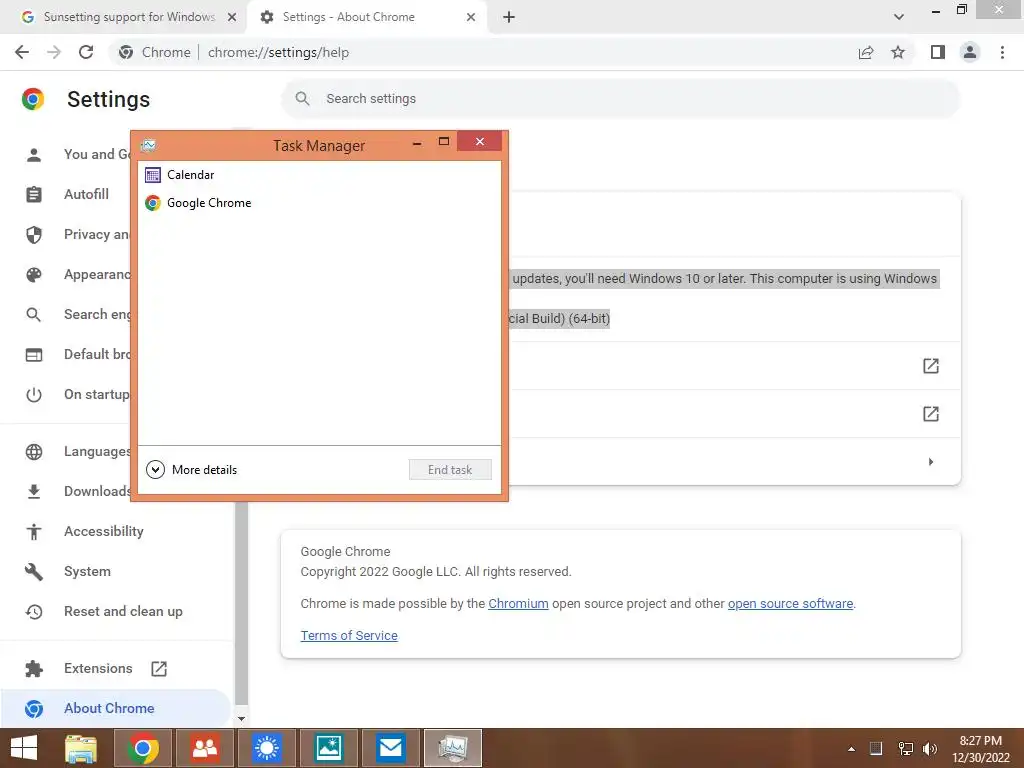Maximize the Task Manager window

point(444,142)
